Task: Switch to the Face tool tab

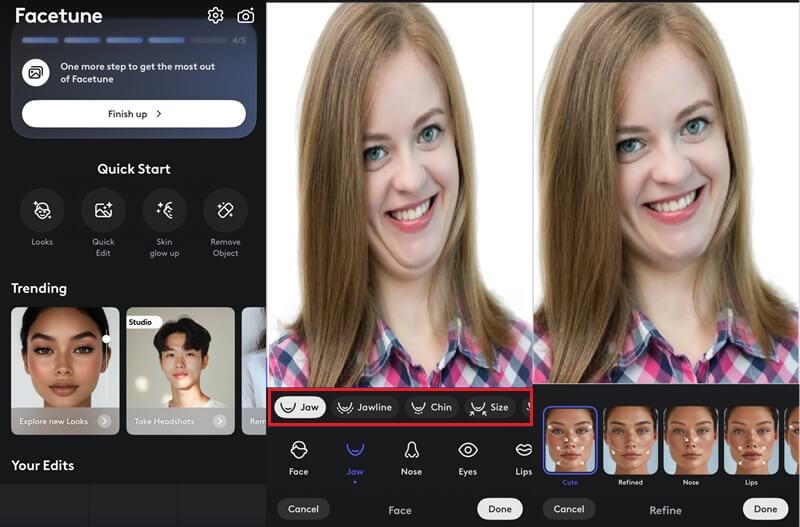Action: click(298, 458)
